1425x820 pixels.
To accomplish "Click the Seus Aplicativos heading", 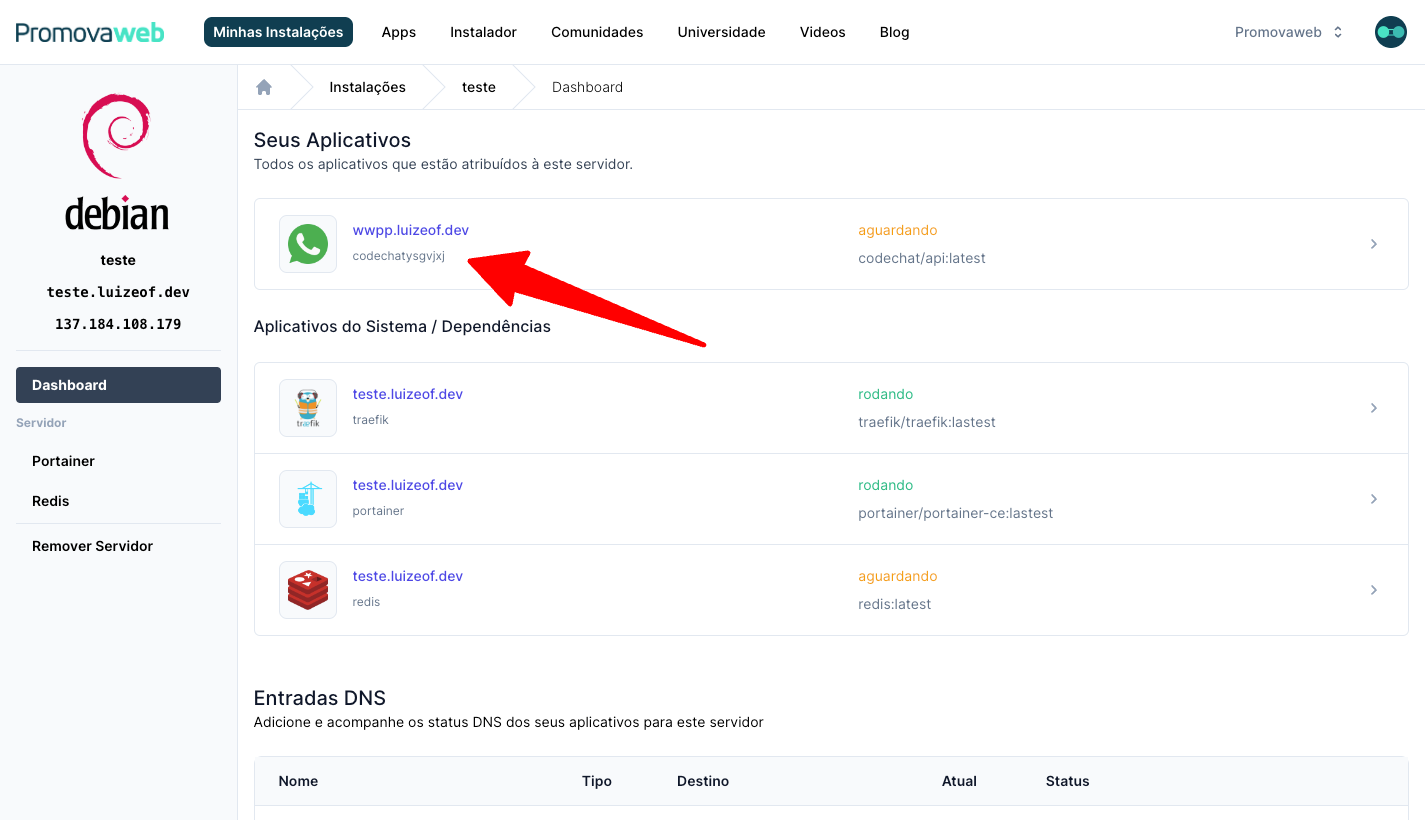I will tap(332, 140).
